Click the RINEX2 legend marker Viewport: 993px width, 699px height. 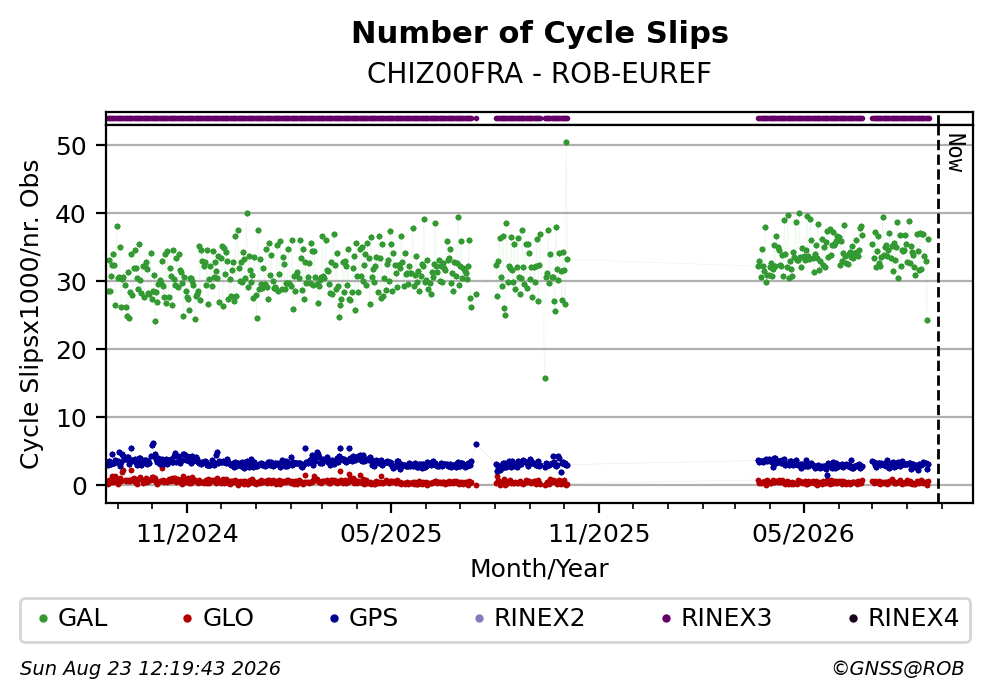pyautogui.click(x=479, y=619)
